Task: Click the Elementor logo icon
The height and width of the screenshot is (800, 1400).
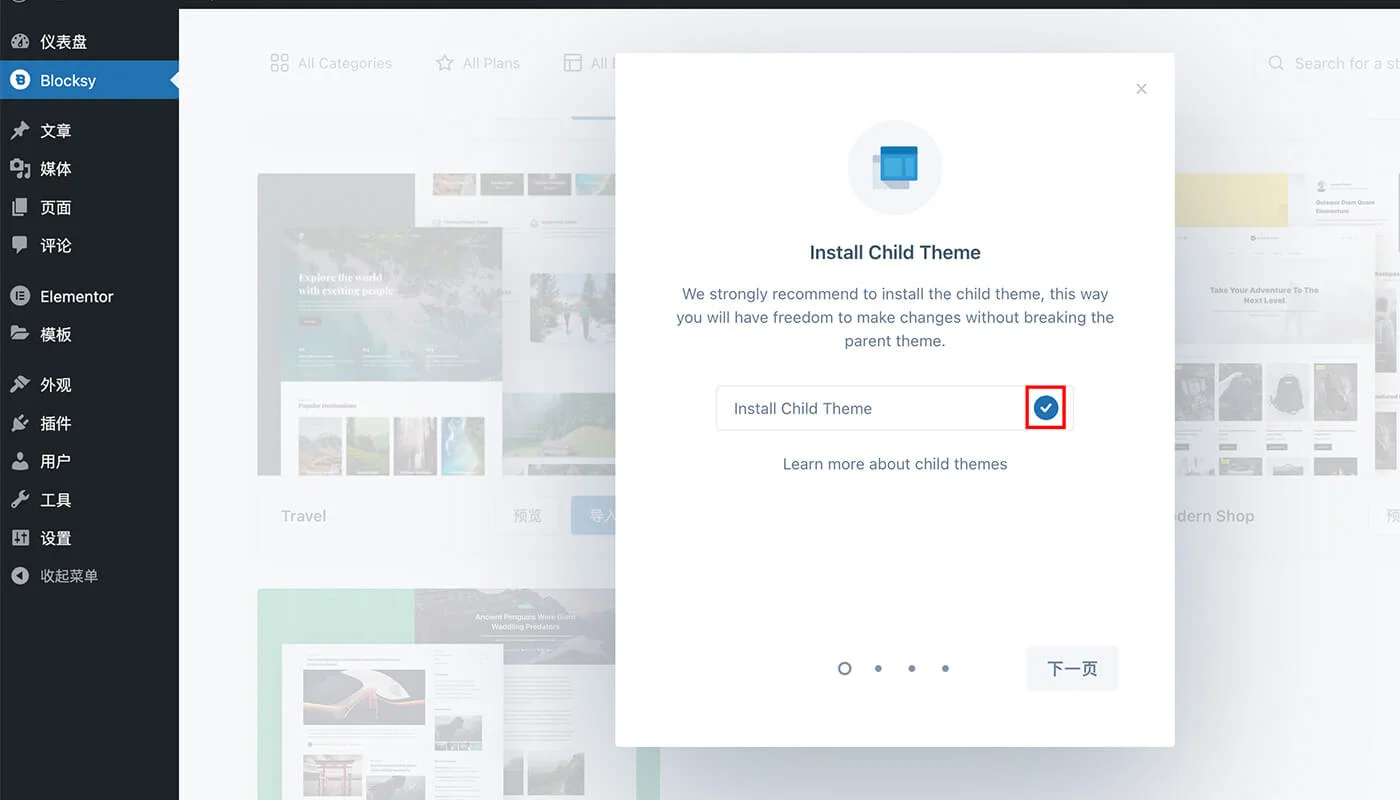Action: (x=20, y=296)
